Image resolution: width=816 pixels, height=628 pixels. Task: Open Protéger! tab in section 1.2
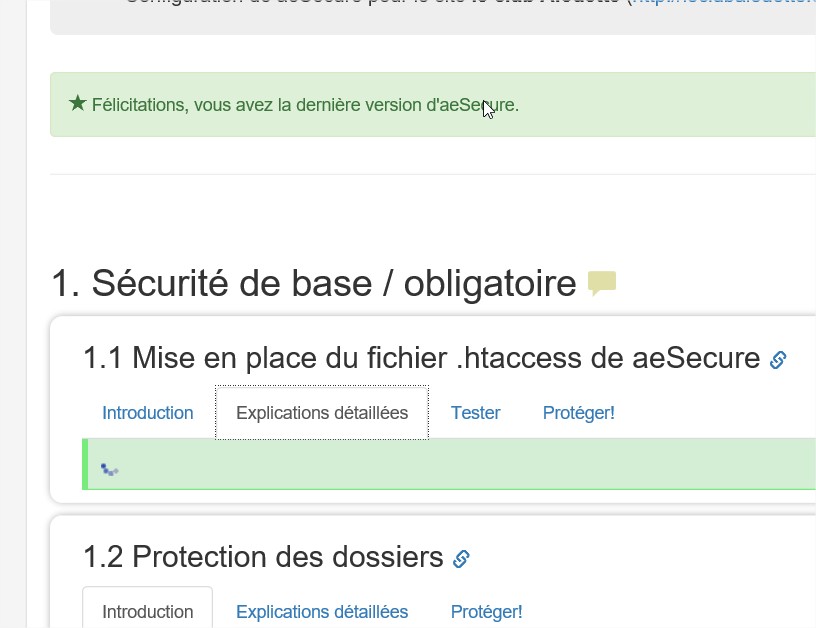tap(487, 611)
